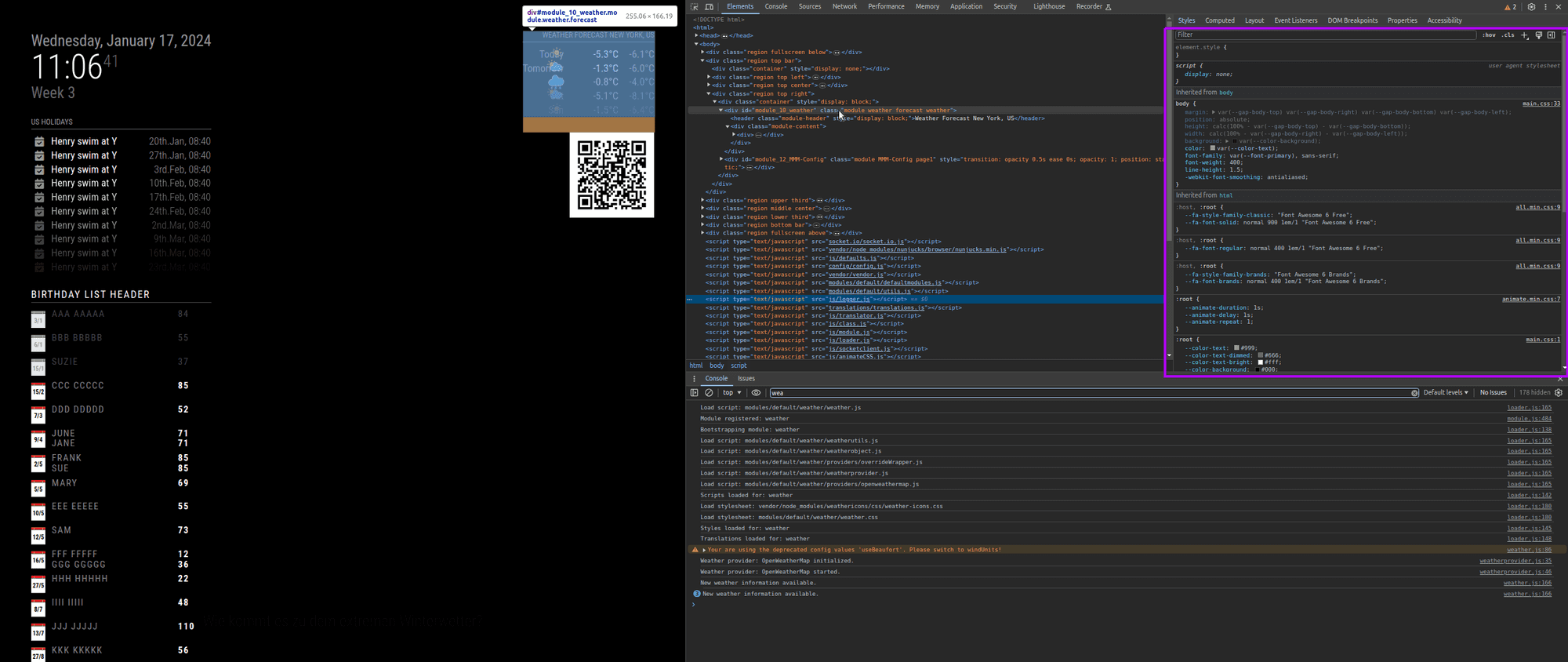Click the warnings counter showing 2

pyautogui.click(x=1510, y=6)
